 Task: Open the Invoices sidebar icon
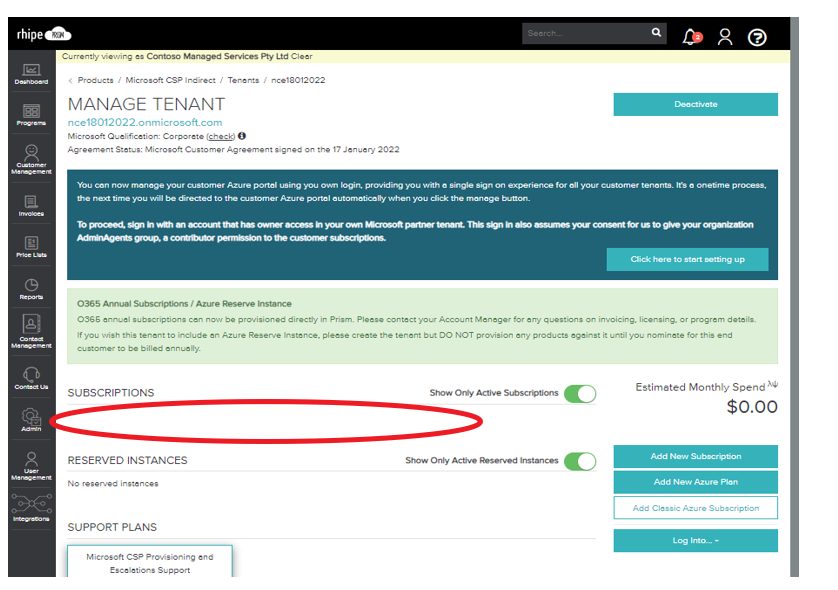click(x=31, y=206)
